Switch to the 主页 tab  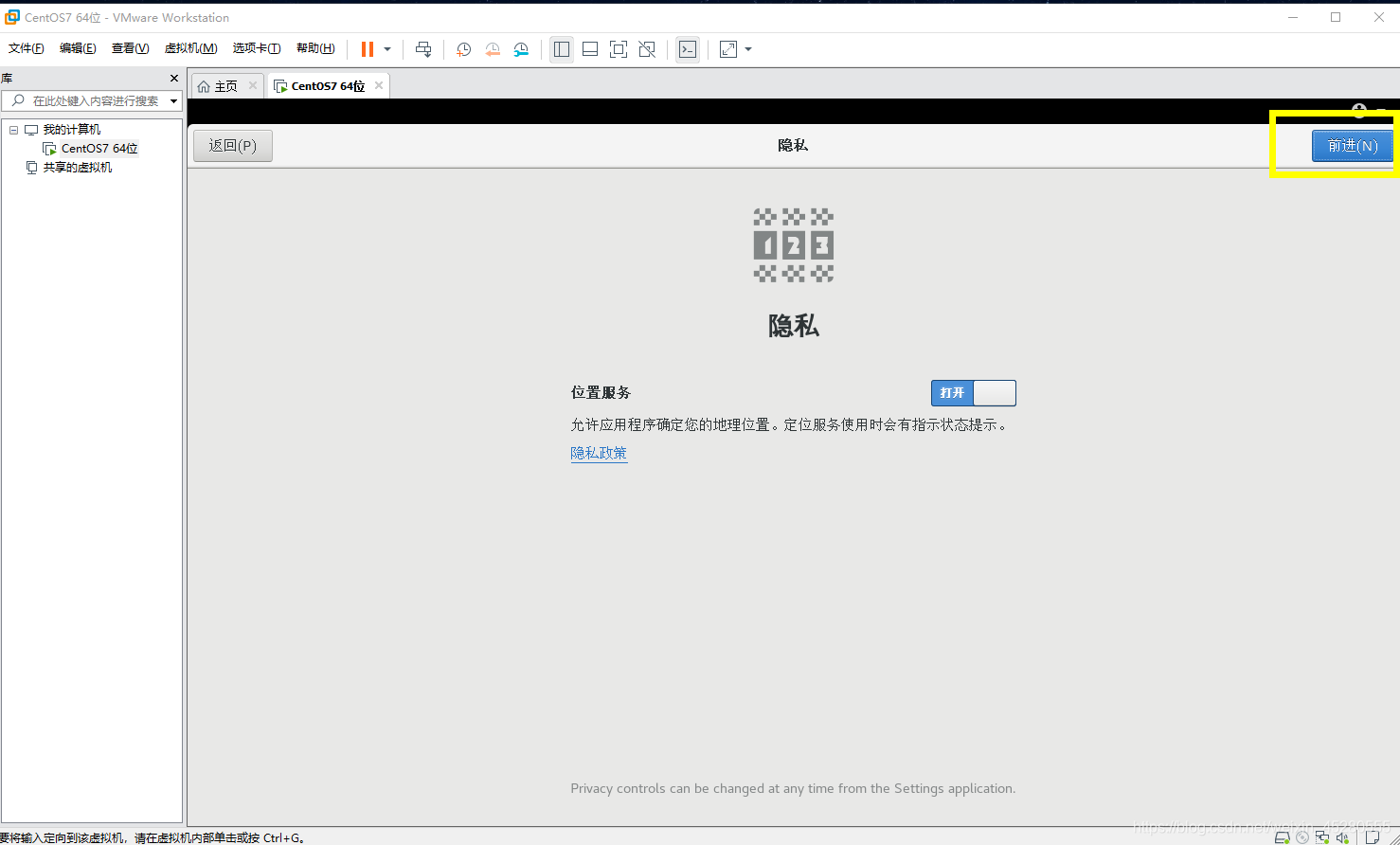coord(226,86)
